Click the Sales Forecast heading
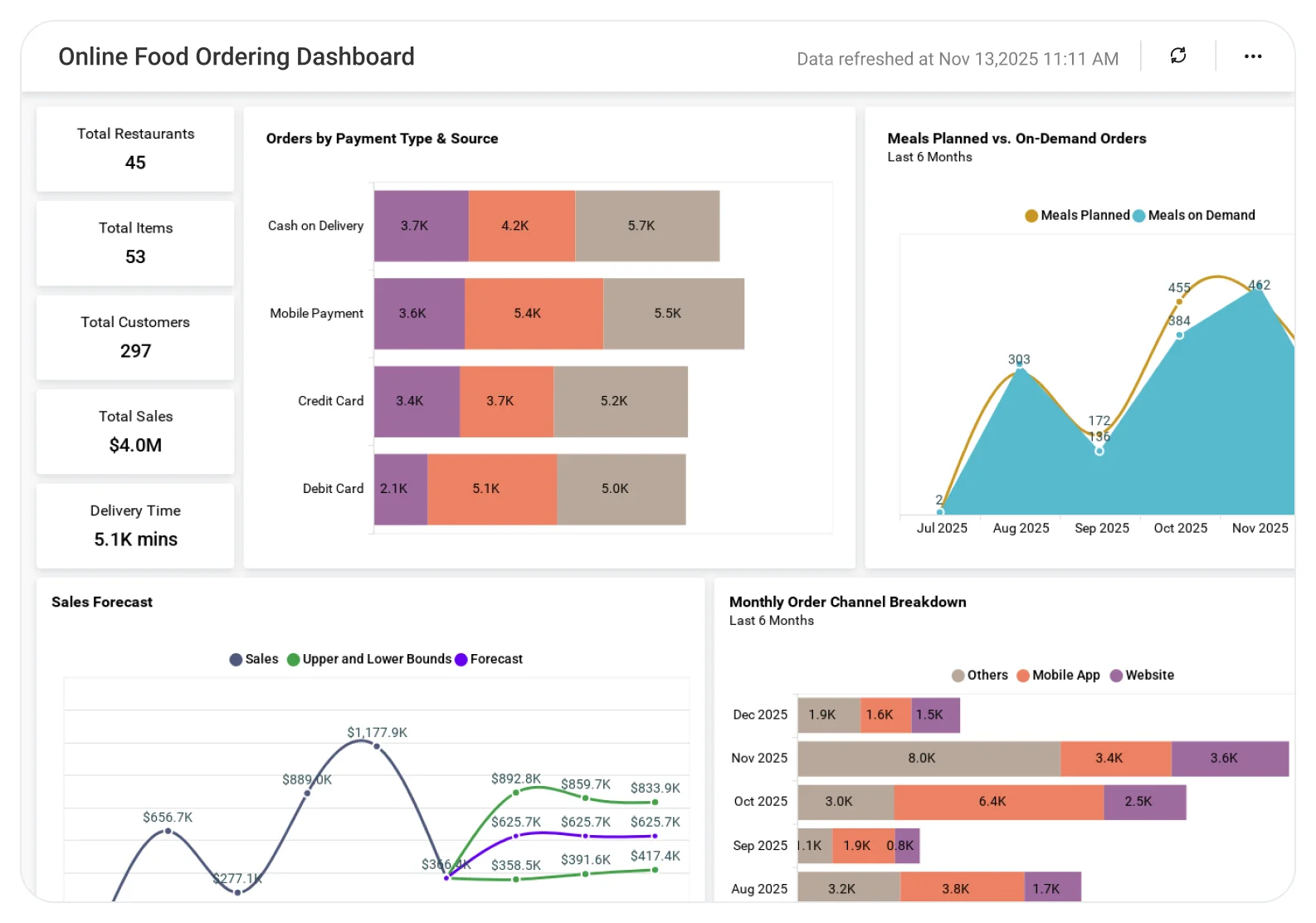 click(x=102, y=603)
